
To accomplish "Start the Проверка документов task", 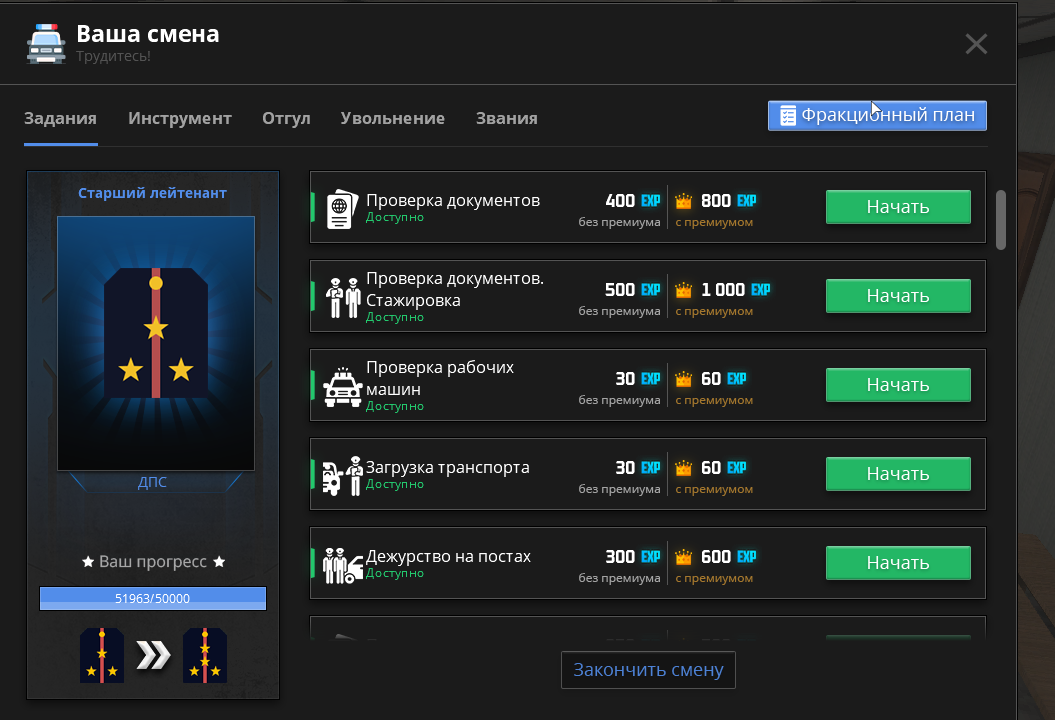I will (x=897, y=207).
